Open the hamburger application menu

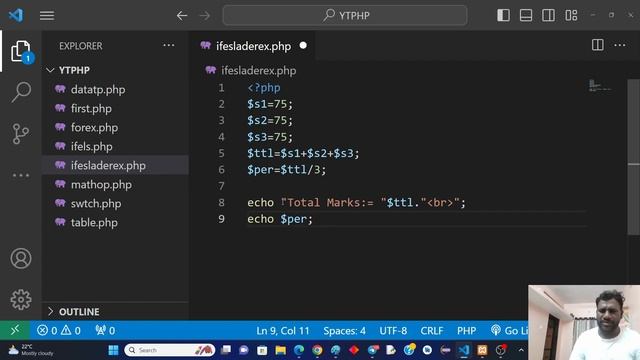pyautogui.click(x=47, y=16)
